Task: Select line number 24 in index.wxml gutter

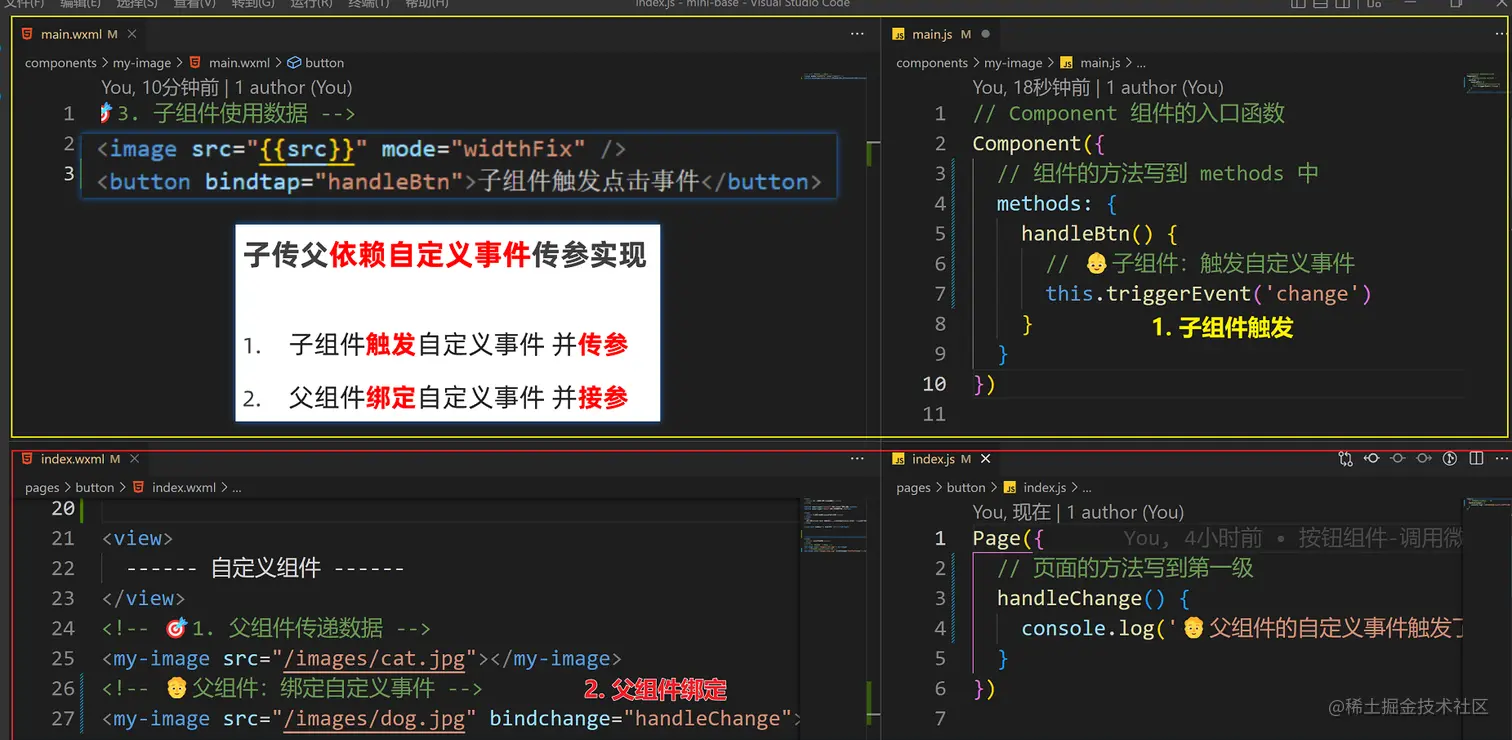Action: (63, 629)
